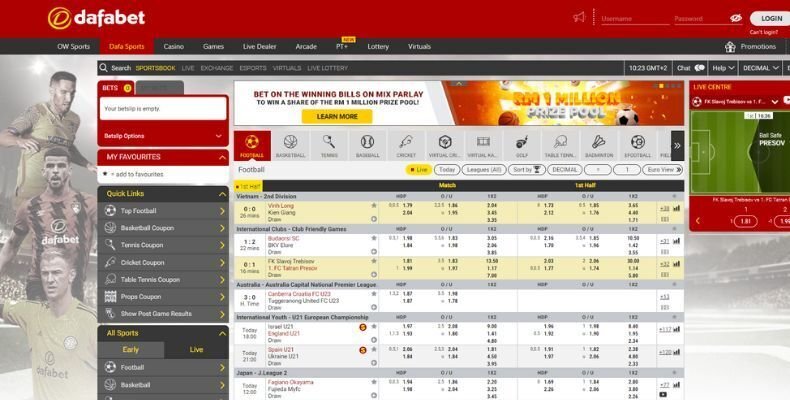The height and width of the screenshot is (400, 790).
Task: Open the Golf sport category icon
Action: 521,145
